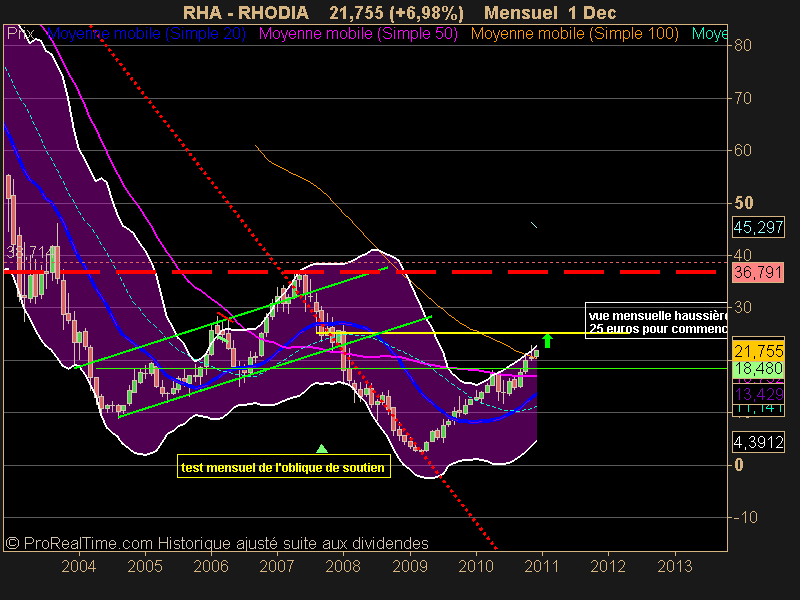800x600 pixels.
Task: Click the 2005 year label on the time axis
Action: 145,566
